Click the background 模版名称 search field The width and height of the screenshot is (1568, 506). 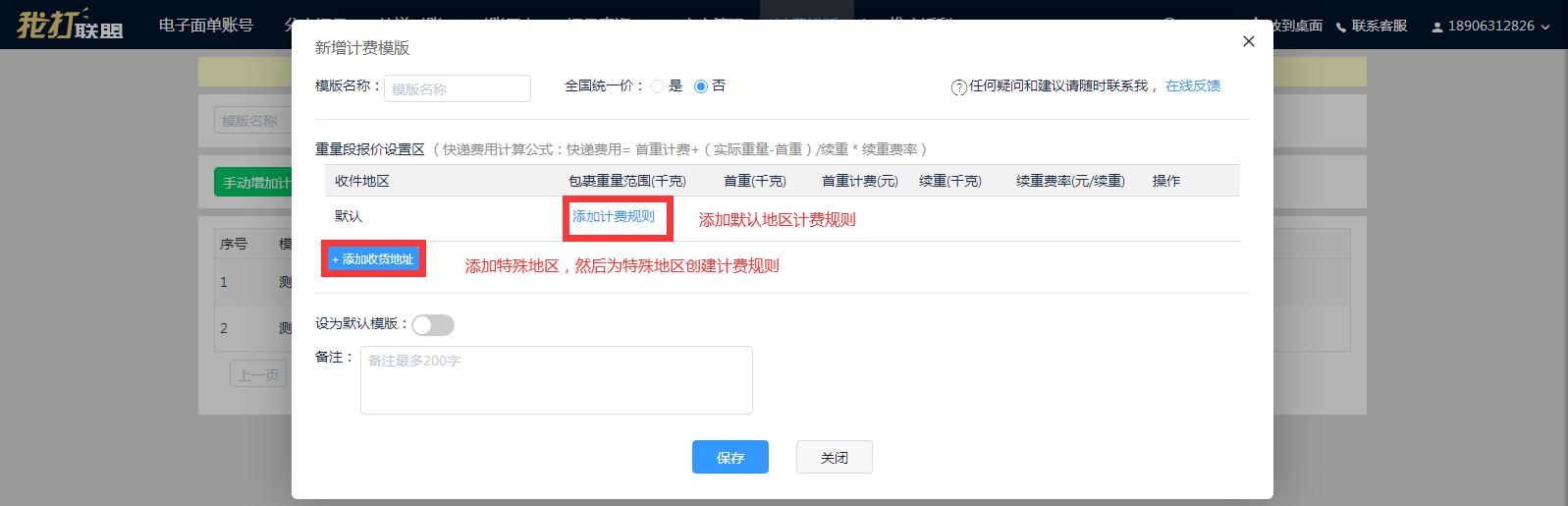coord(251,121)
